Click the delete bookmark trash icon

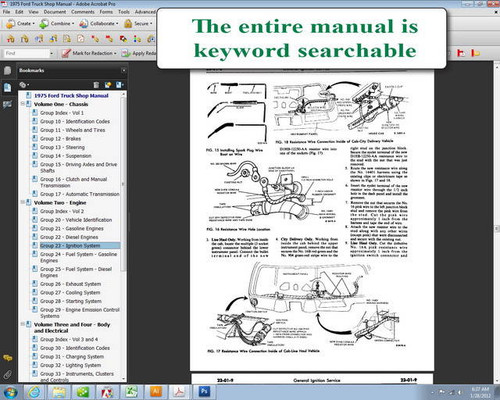96,85
